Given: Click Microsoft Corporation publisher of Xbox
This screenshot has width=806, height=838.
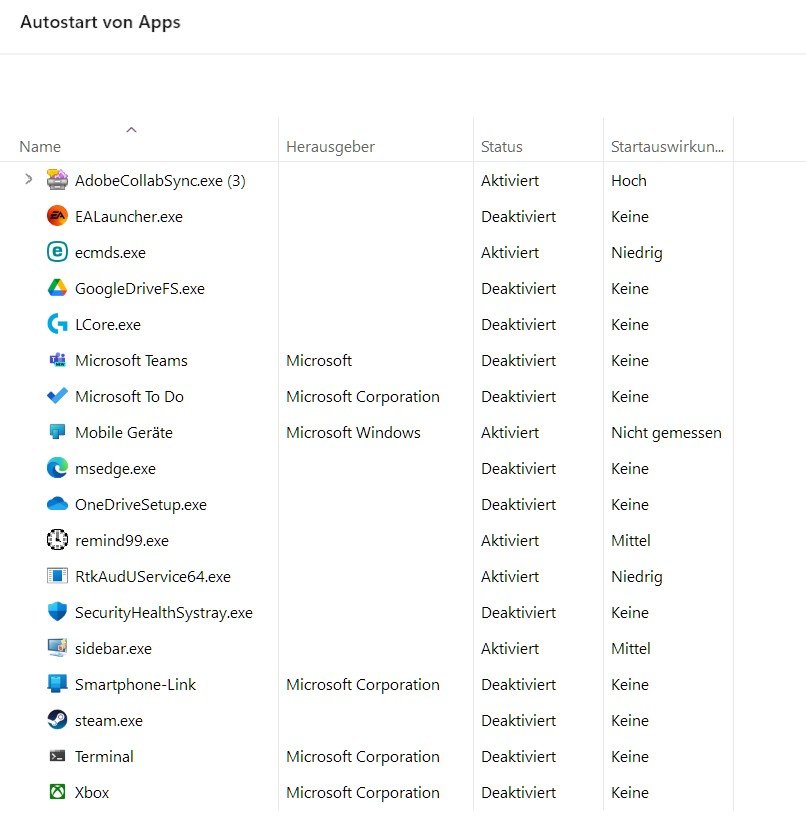Looking at the screenshot, I should (362, 793).
